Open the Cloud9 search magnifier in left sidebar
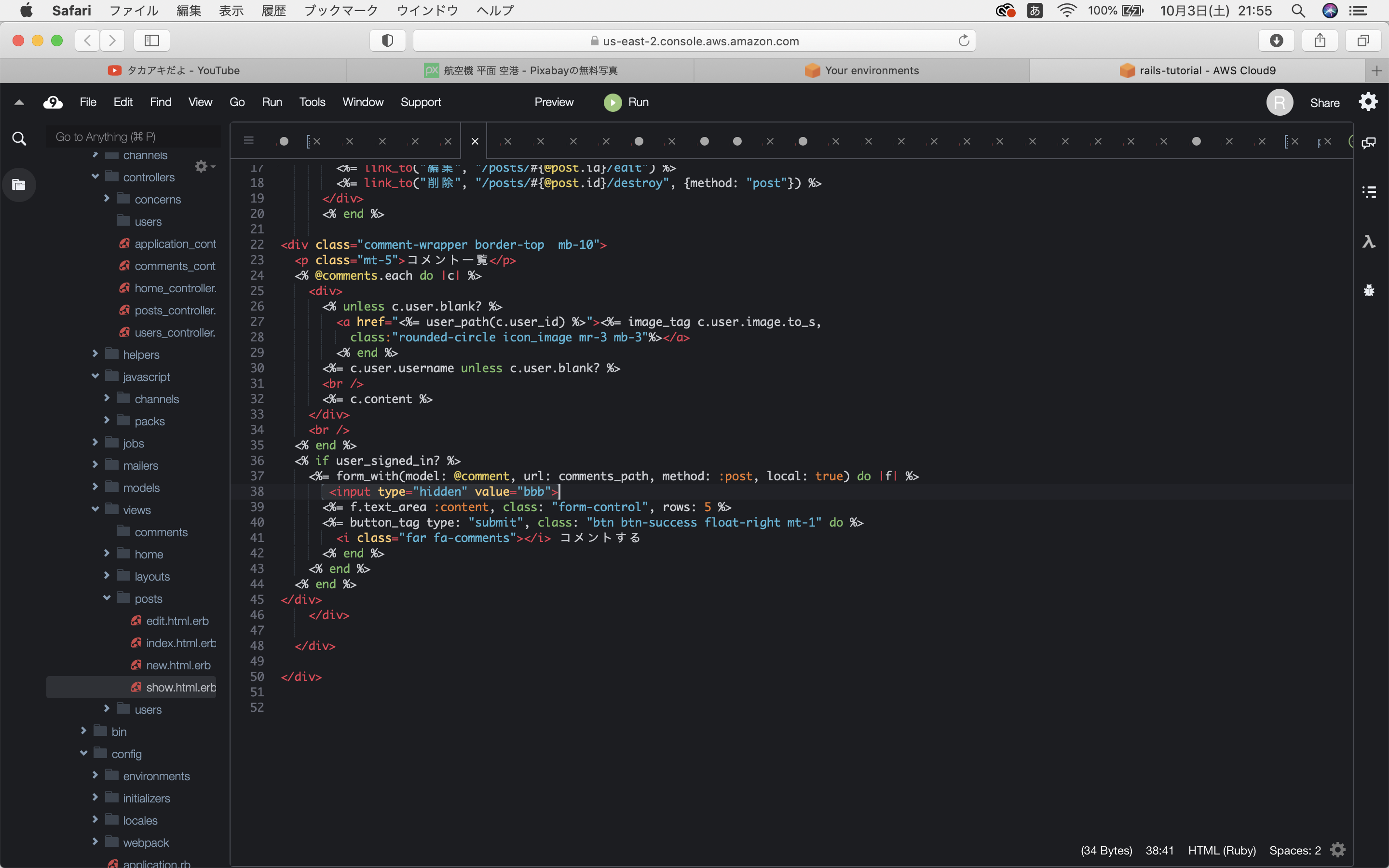 click(x=19, y=138)
